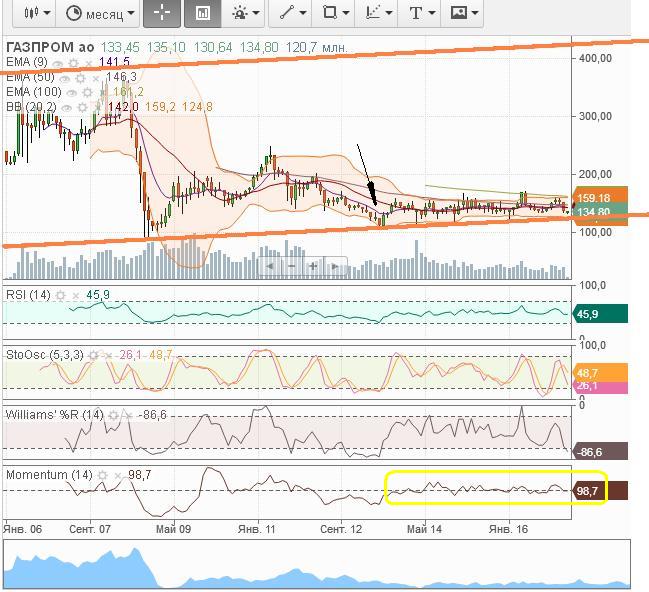Zoom out using the minus control

(291, 266)
